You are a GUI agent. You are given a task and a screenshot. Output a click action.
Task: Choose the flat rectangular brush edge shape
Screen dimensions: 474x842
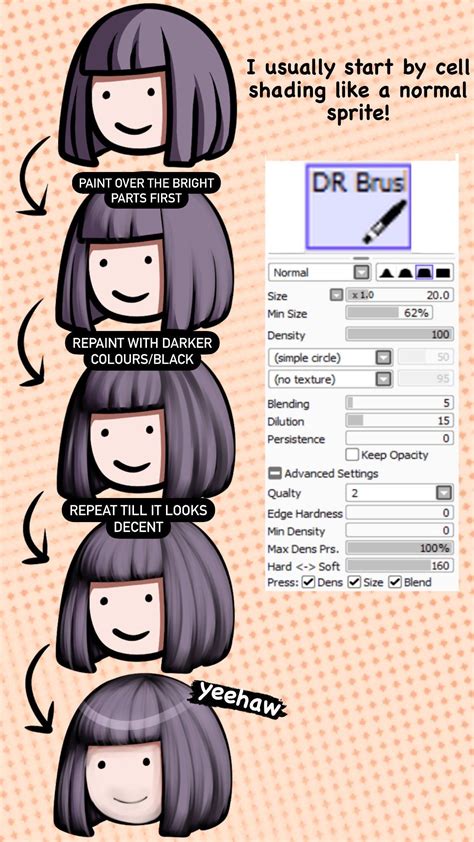(442, 273)
